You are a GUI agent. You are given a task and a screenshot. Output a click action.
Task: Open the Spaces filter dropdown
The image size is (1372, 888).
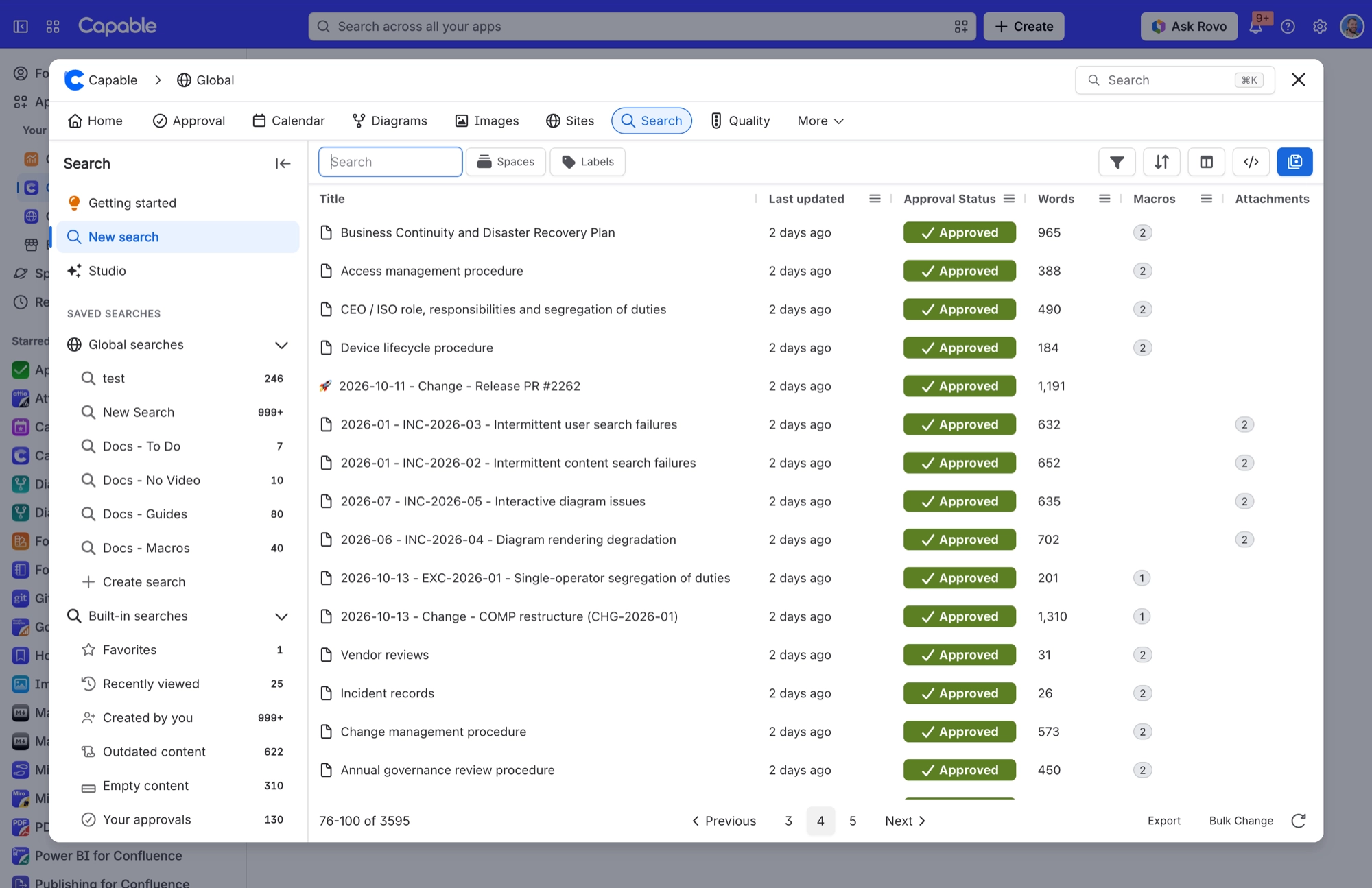click(x=506, y=162)
